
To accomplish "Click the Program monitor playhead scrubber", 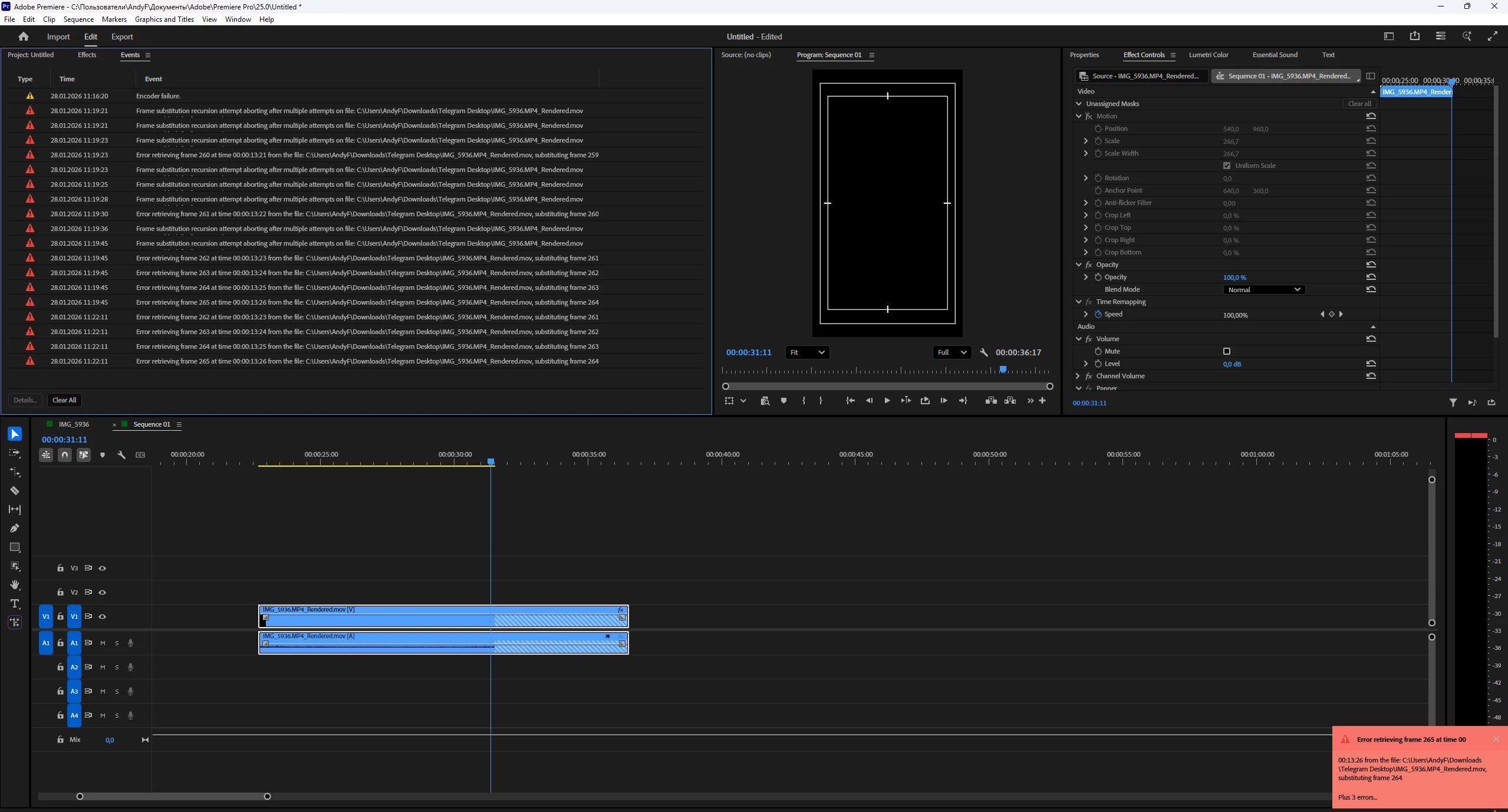I will (1003, 369).
